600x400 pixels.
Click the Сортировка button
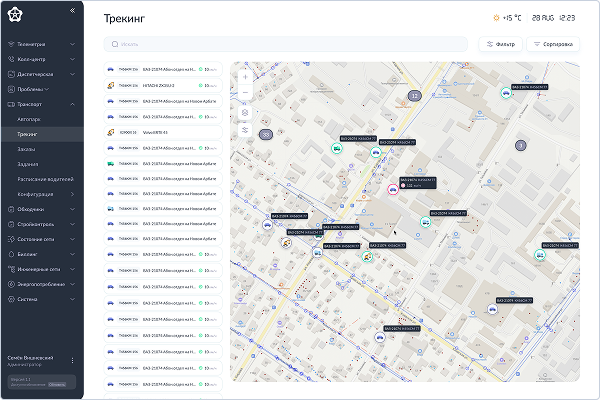553,44
